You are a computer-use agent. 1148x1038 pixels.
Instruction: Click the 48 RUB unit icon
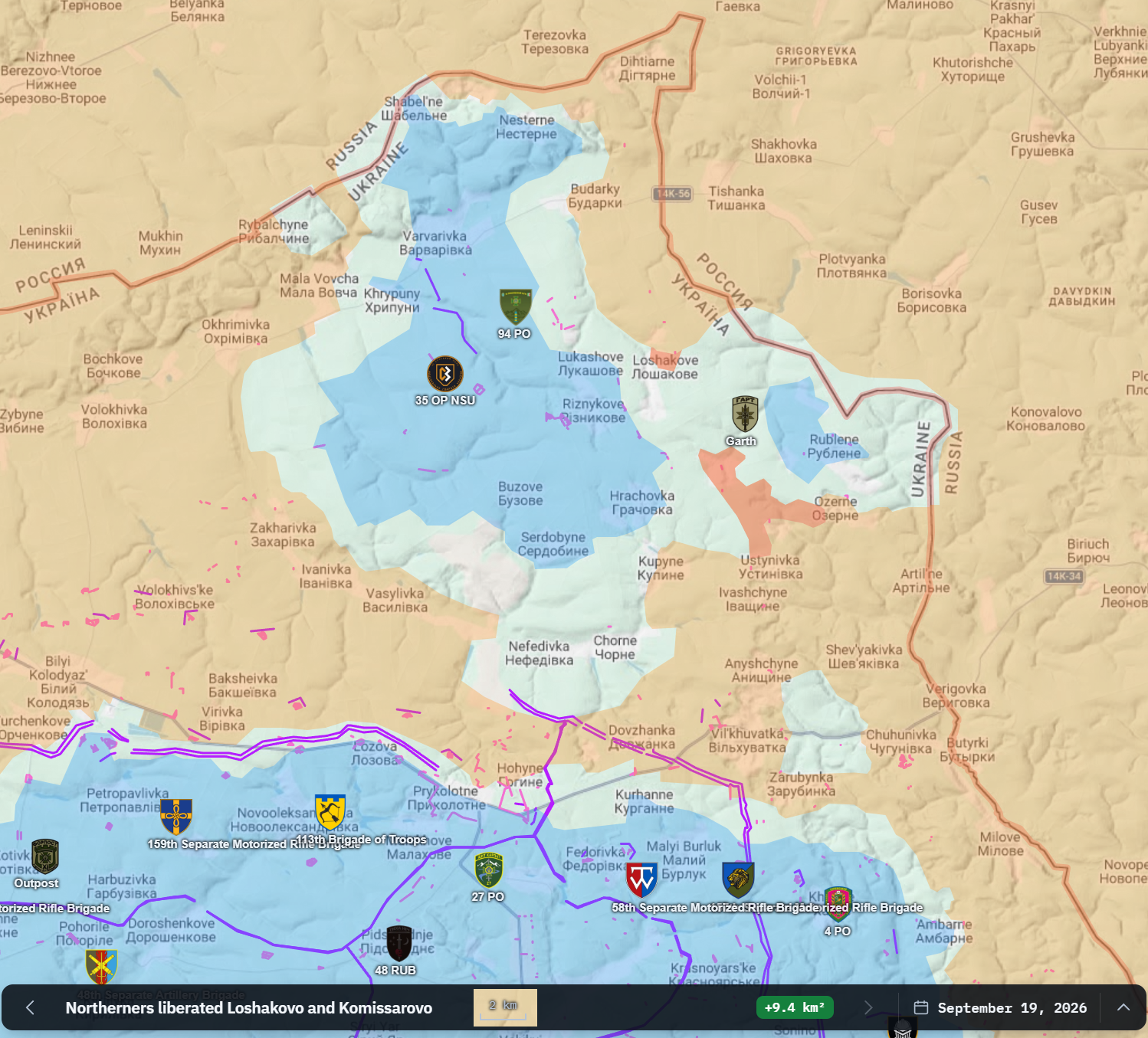point(399,943)
